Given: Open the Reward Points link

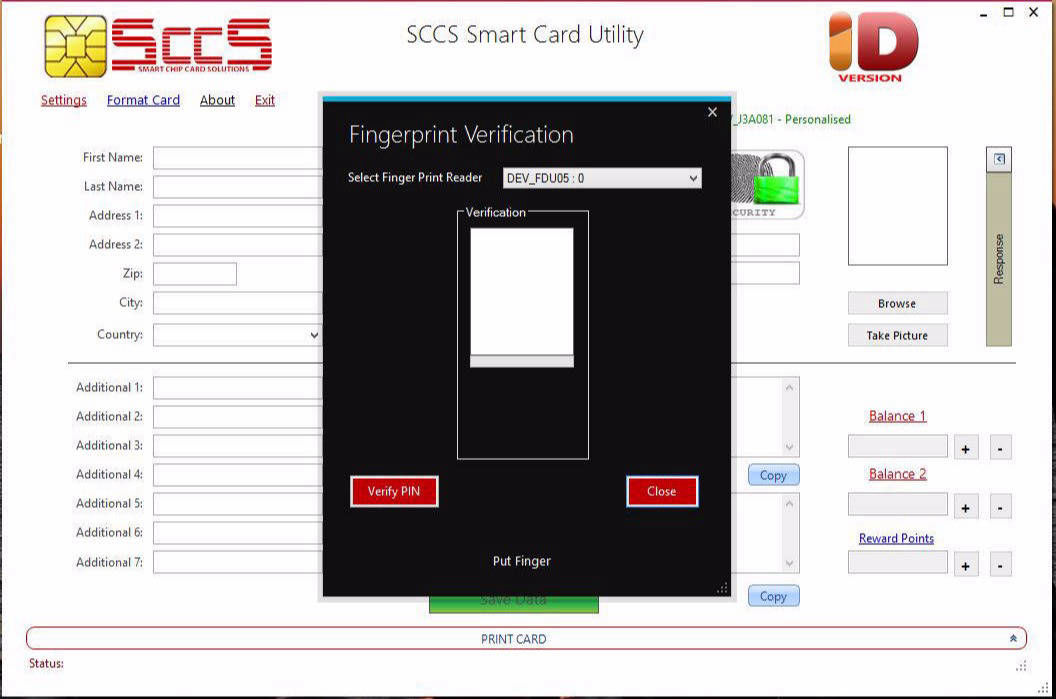Looking at the screenshot, I should pyautogui.click(x=896, y=538).
